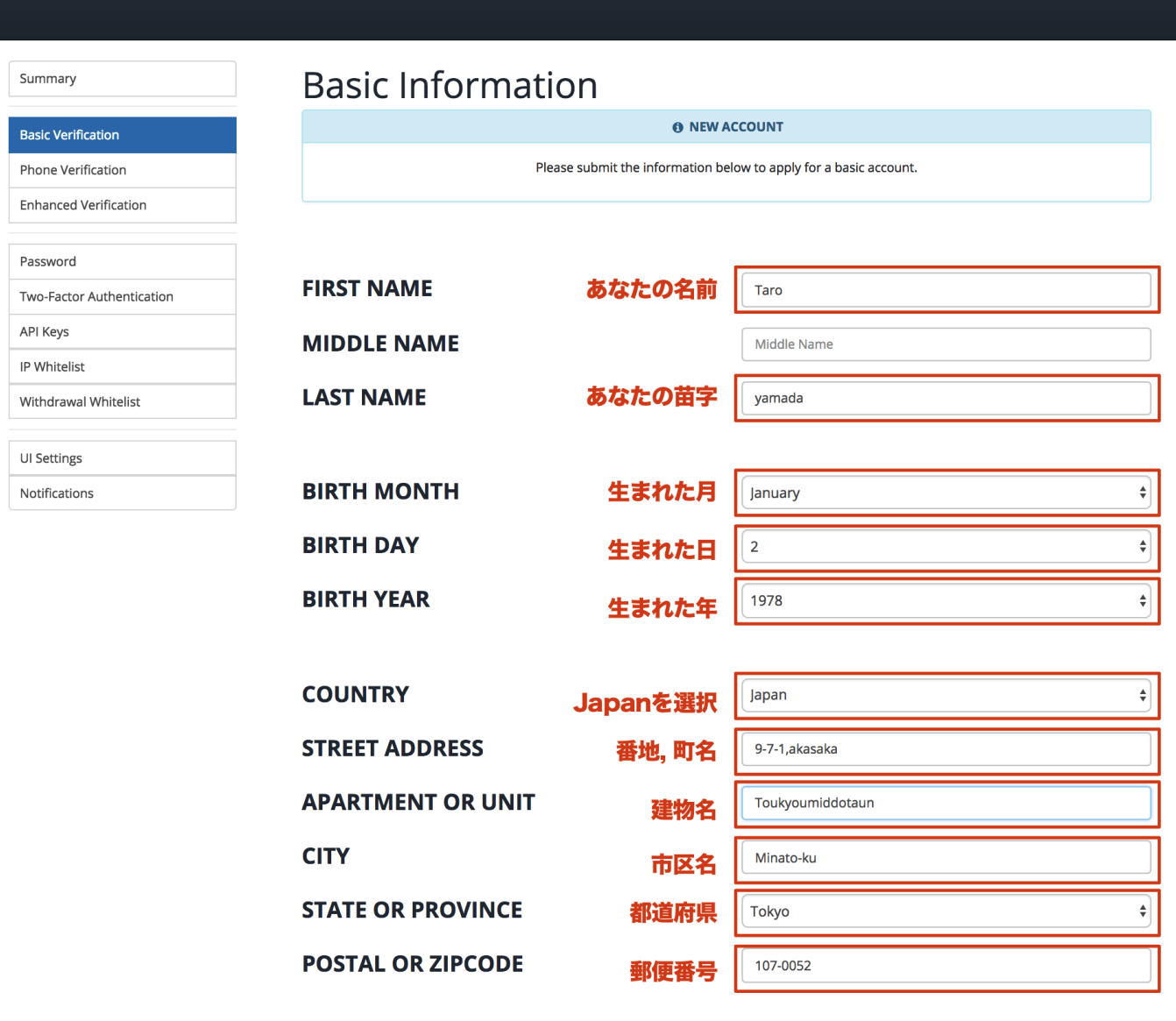Go to API Keys

(x=122, y=331)
